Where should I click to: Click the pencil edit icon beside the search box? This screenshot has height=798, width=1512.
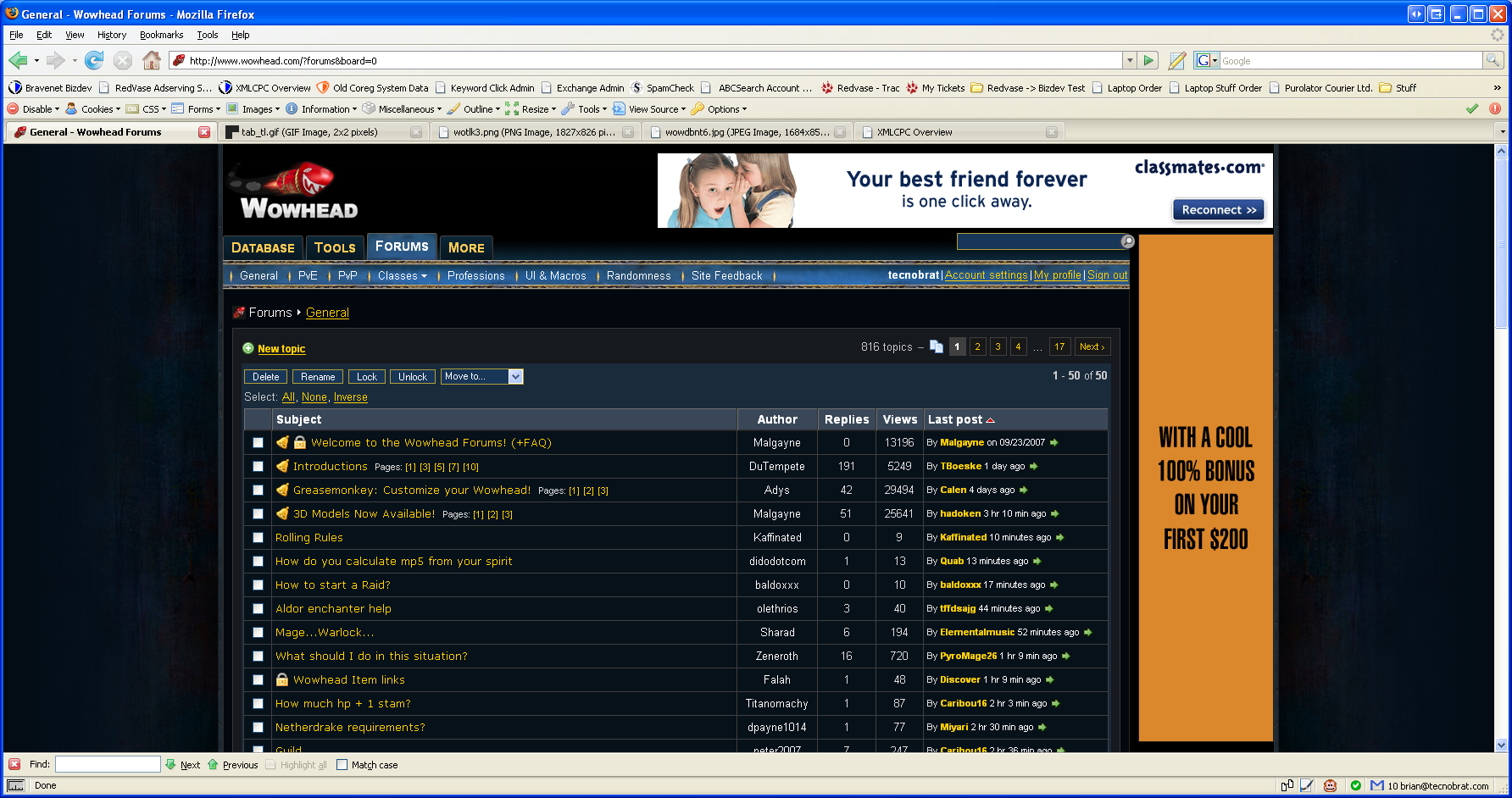click(1176, 60)
